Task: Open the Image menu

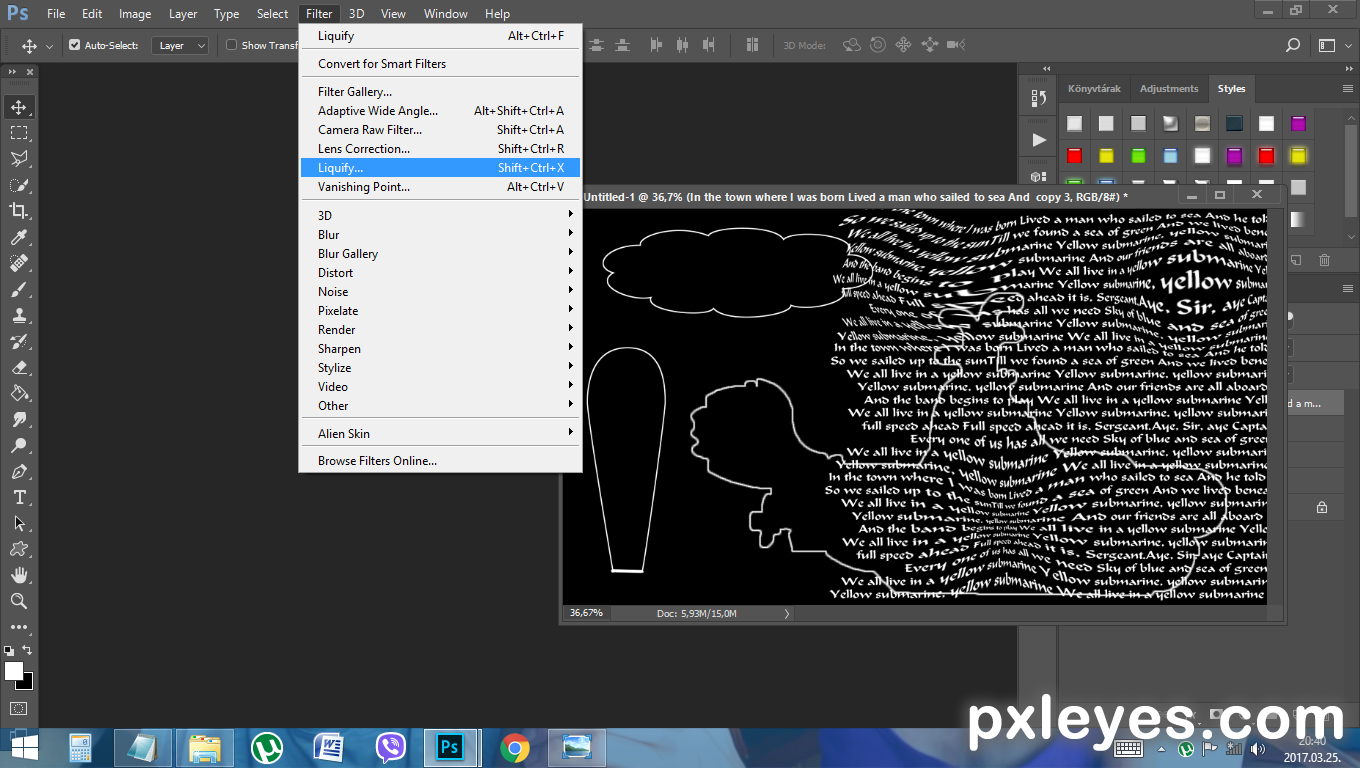Action: 135,14
